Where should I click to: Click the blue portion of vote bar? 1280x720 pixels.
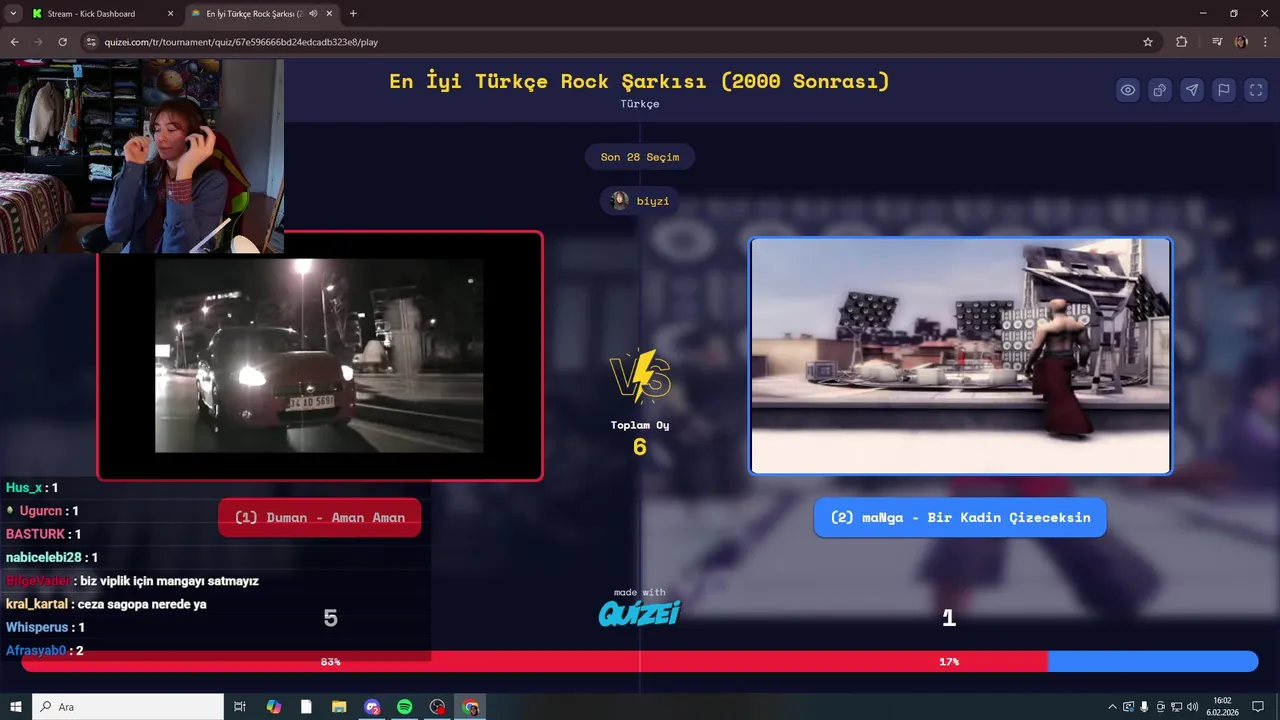(1153, 662)
